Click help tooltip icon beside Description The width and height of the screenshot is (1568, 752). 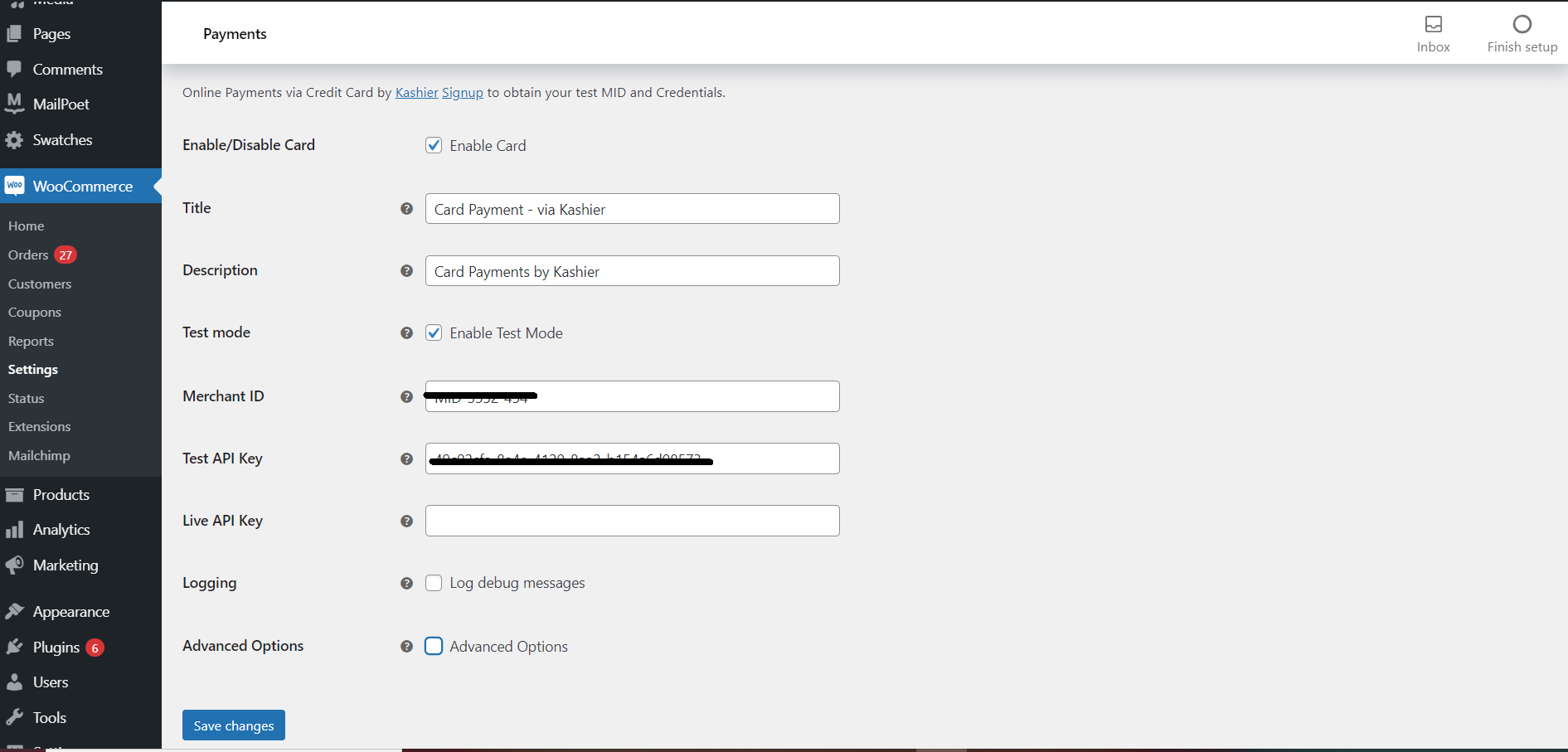click(406, 271)
